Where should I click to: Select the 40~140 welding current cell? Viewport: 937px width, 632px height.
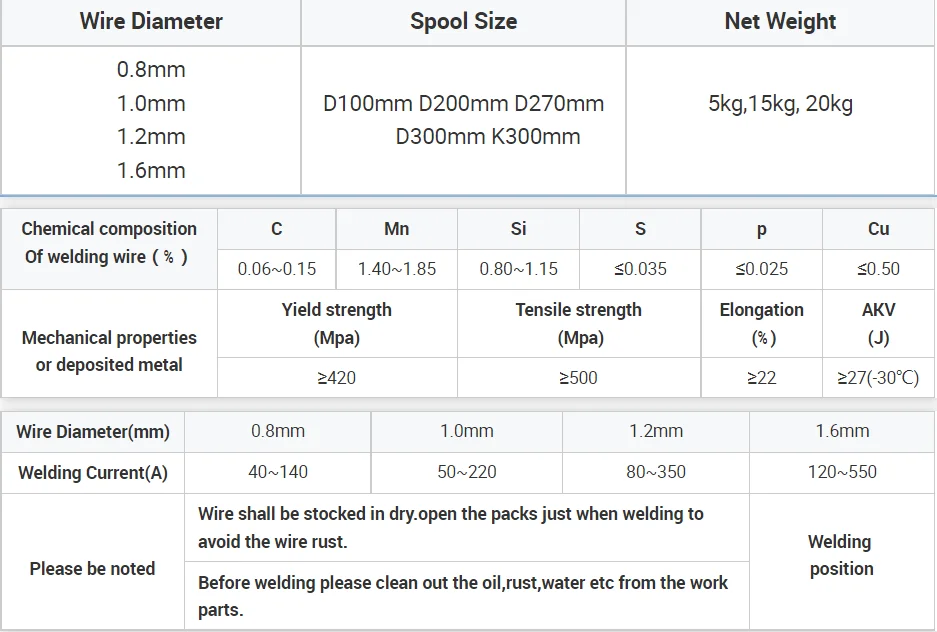coord(278,472)
